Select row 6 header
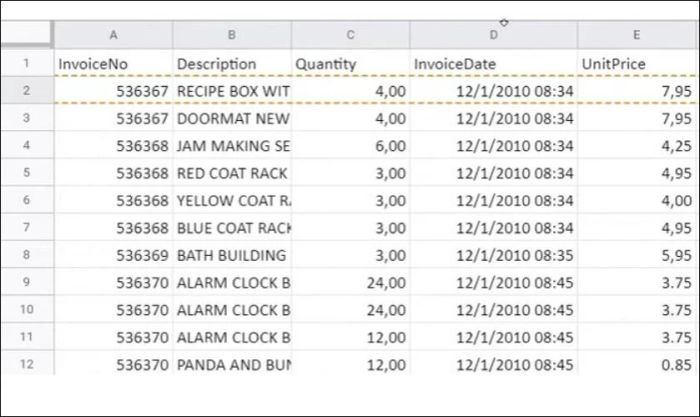700x417 pixels. [x=27, y=200]
